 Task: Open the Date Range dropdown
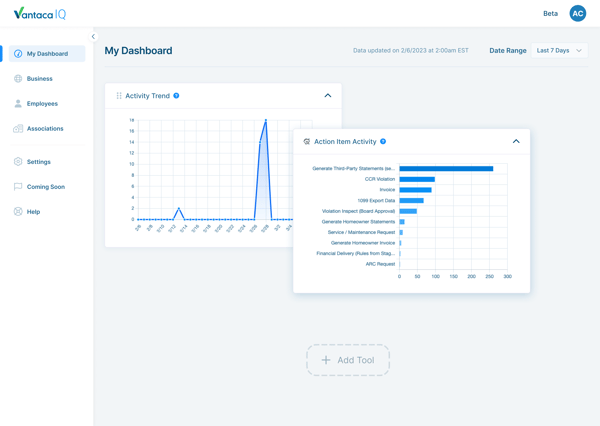(559, 50)
